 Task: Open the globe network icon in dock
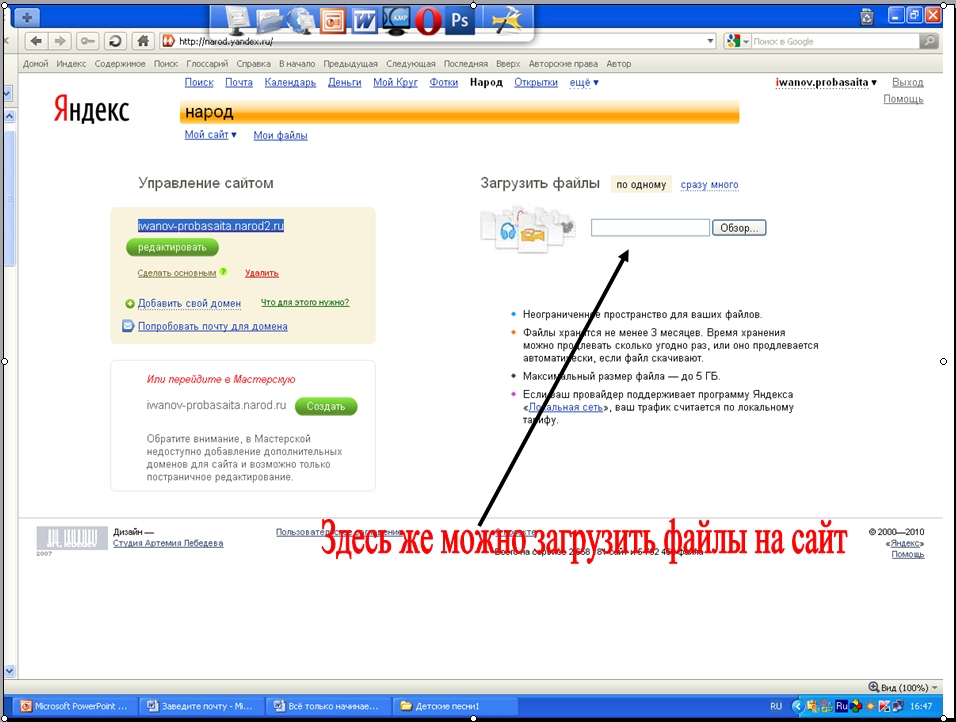click(302, 21)
